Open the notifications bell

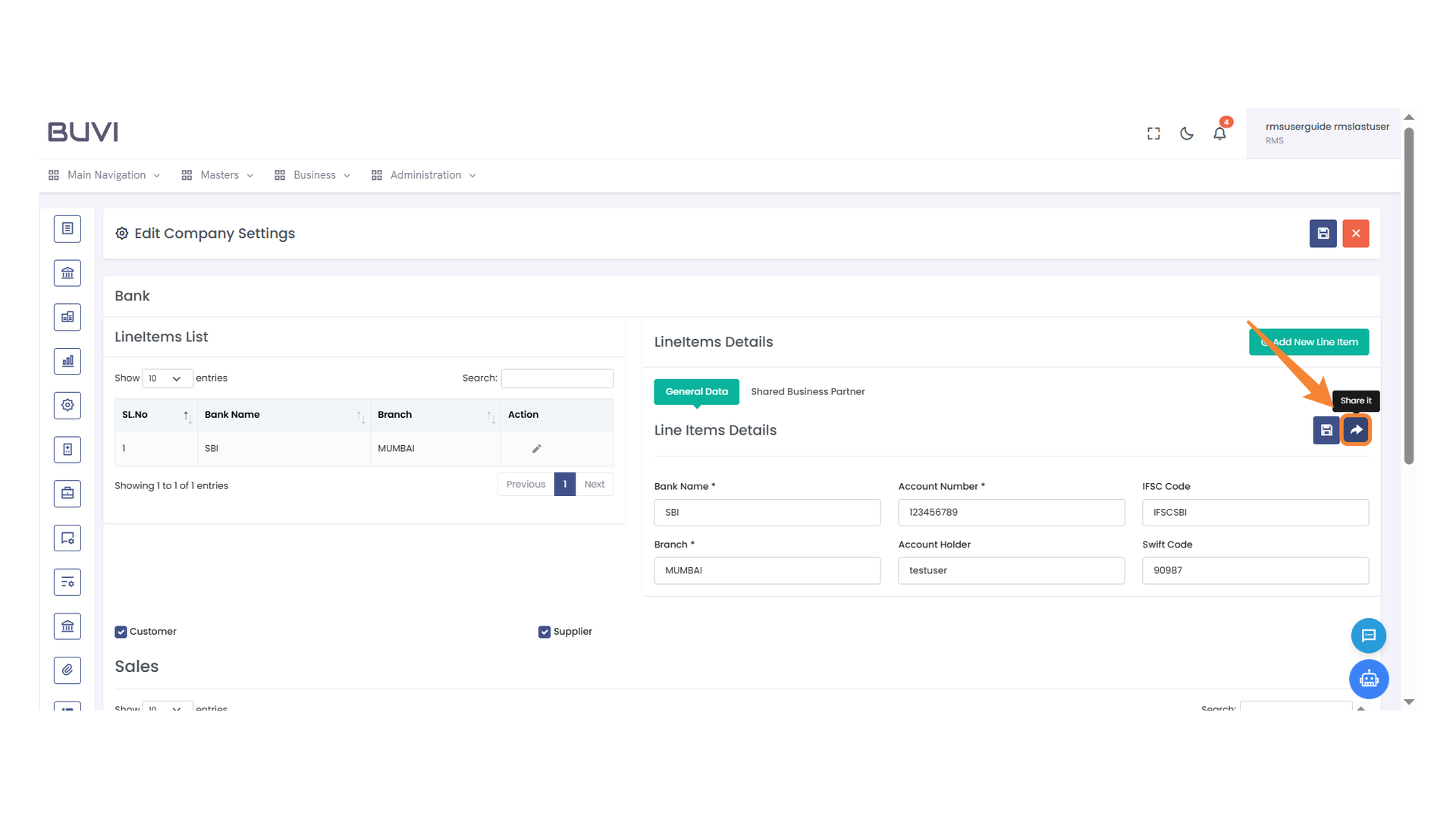(1219, 133)
